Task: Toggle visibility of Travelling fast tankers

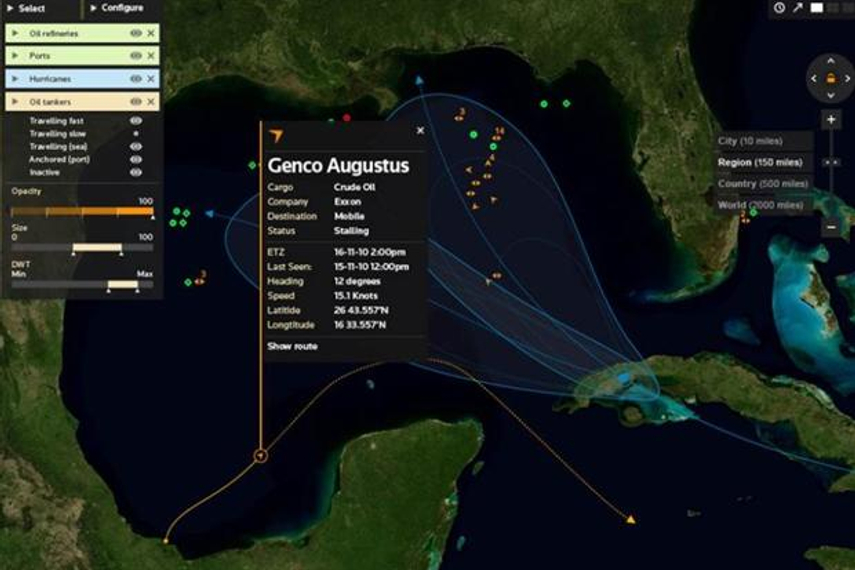Action: [136, 121]
